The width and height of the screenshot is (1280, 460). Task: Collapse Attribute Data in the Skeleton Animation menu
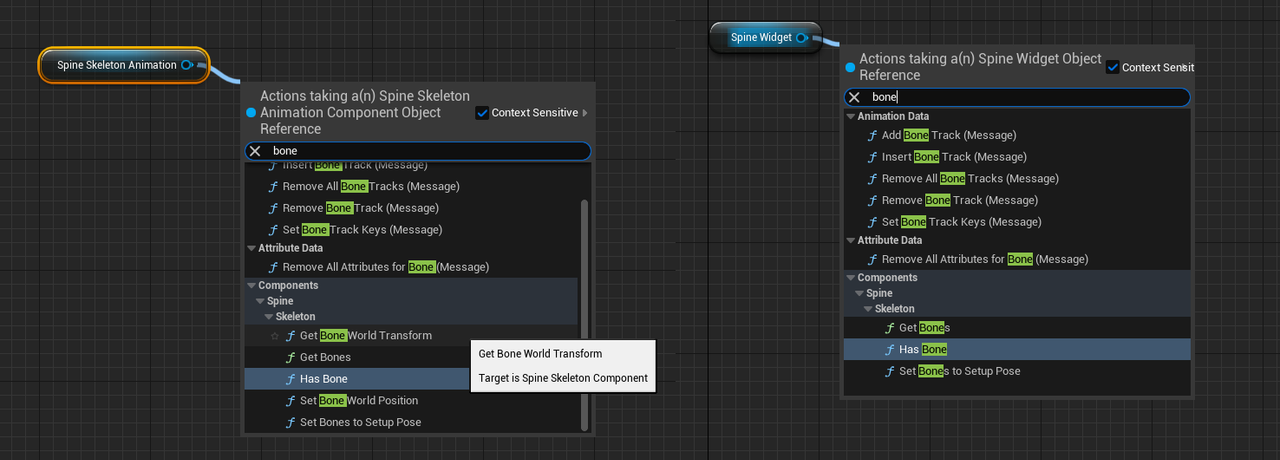[251, 248]
